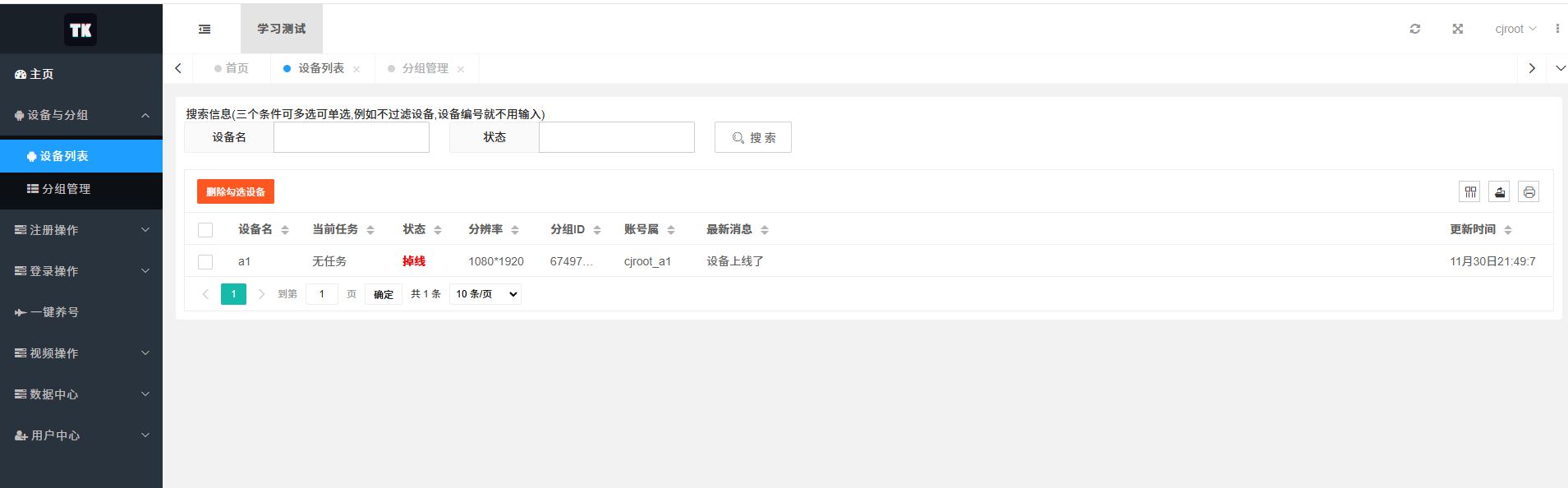Click the red 掉线 status cell
1568x488 pixels.
tap(414, 261)
